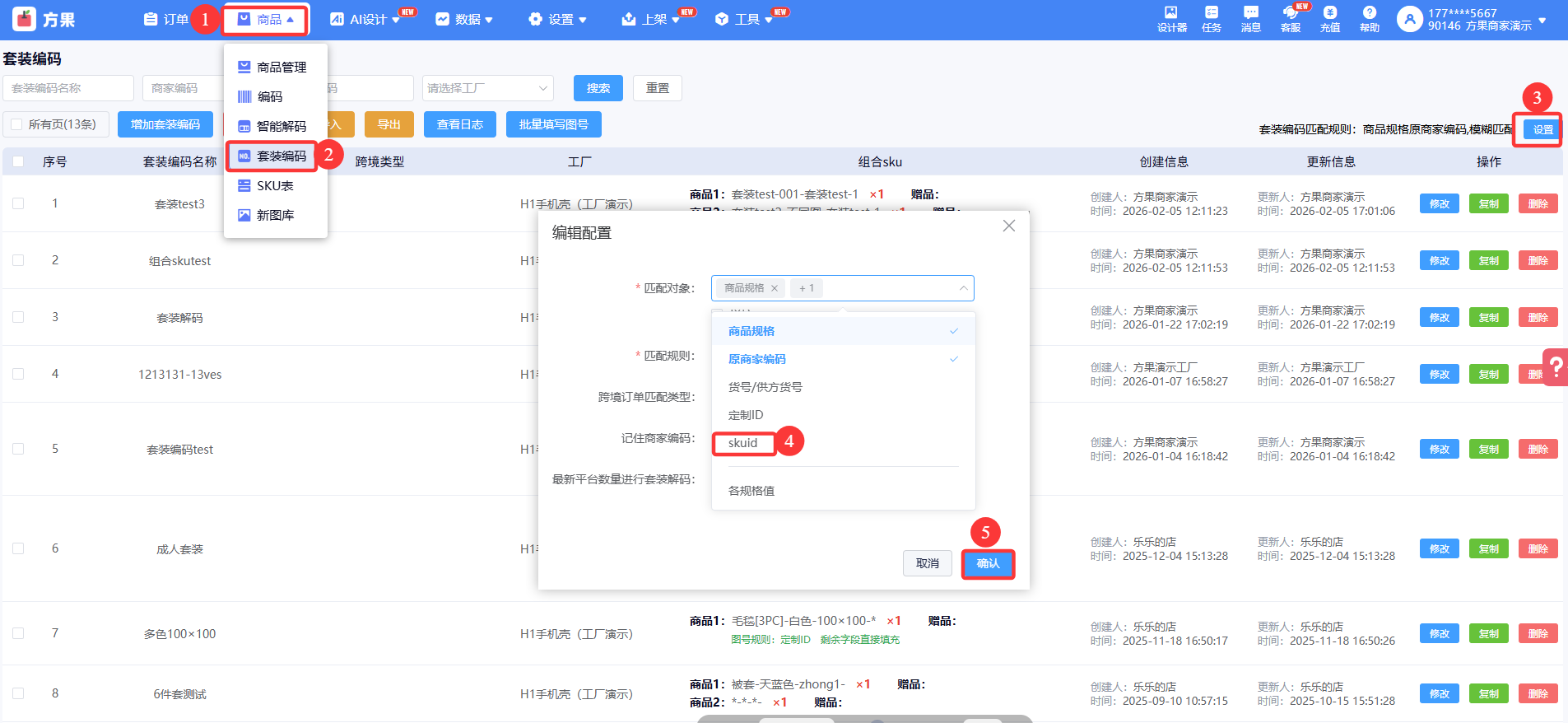Open the 帮助 help icon
Image resolution: width=1568 pixels, height=723 pixels.
[x=1369, y=18]
